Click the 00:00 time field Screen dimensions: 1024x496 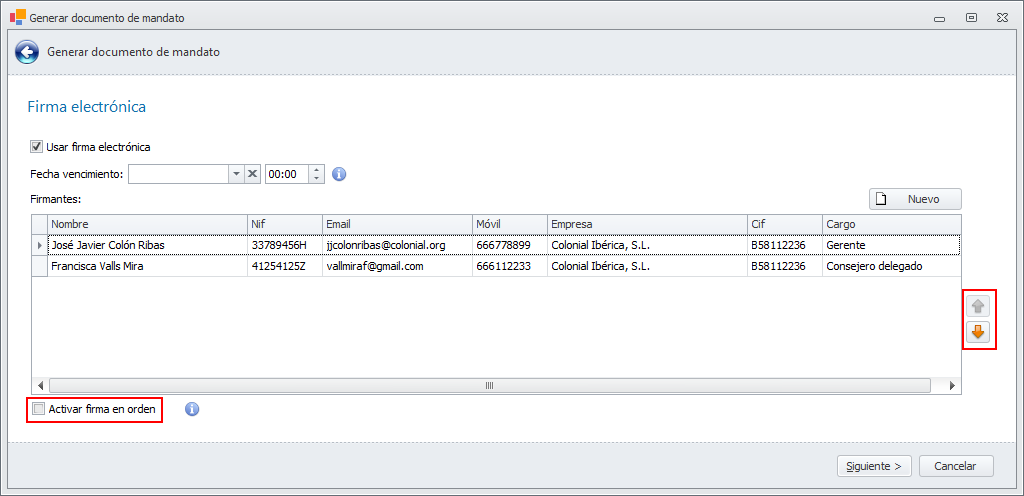point(287,174)
